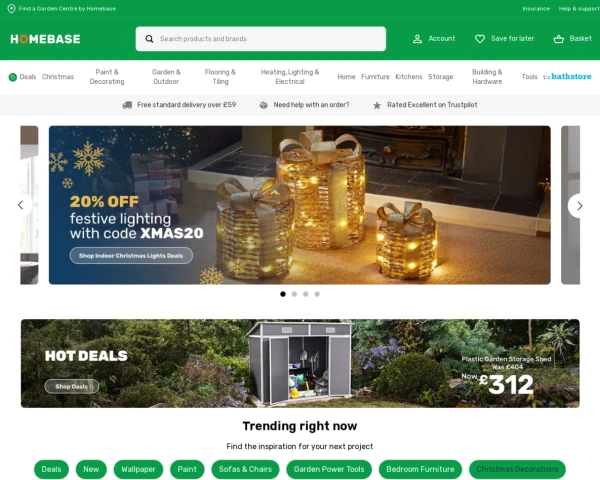
Task: Click the Trustpilot star icon
Action: tap(377, 105)
